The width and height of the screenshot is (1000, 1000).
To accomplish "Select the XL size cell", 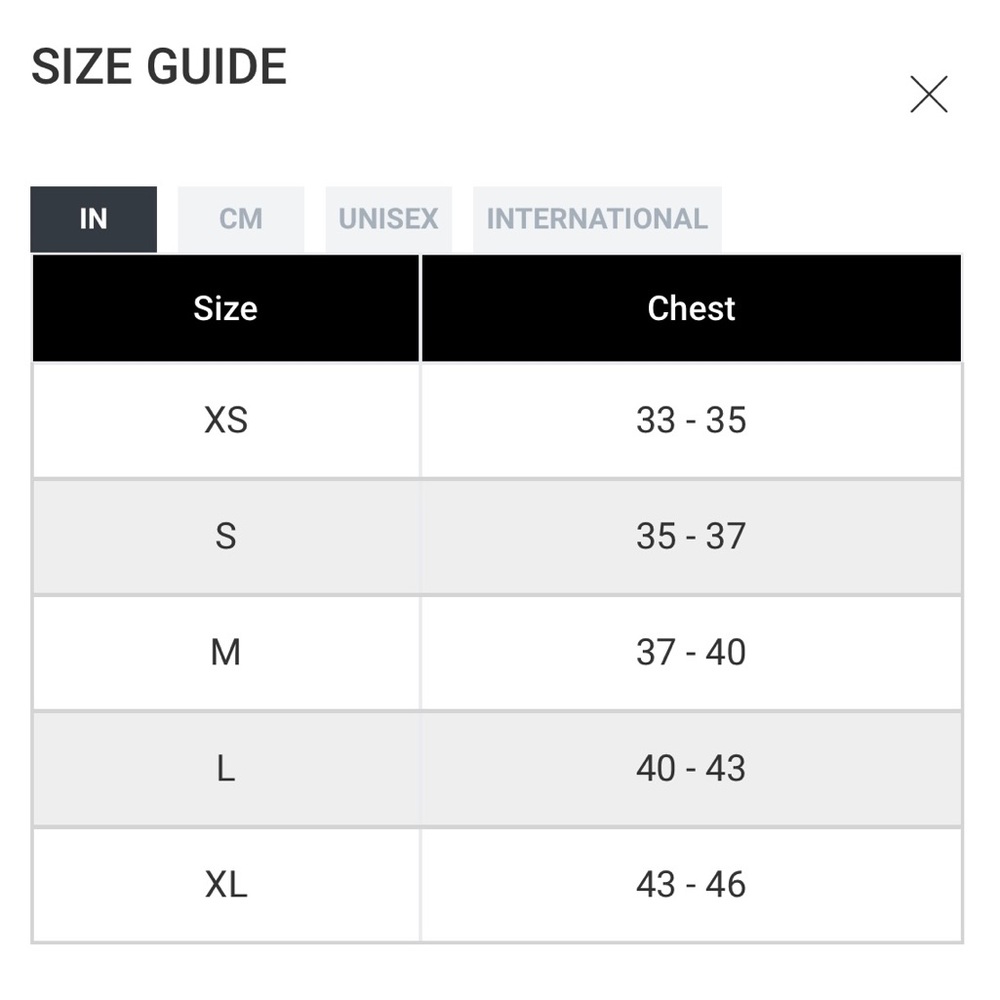I will 226,885.
